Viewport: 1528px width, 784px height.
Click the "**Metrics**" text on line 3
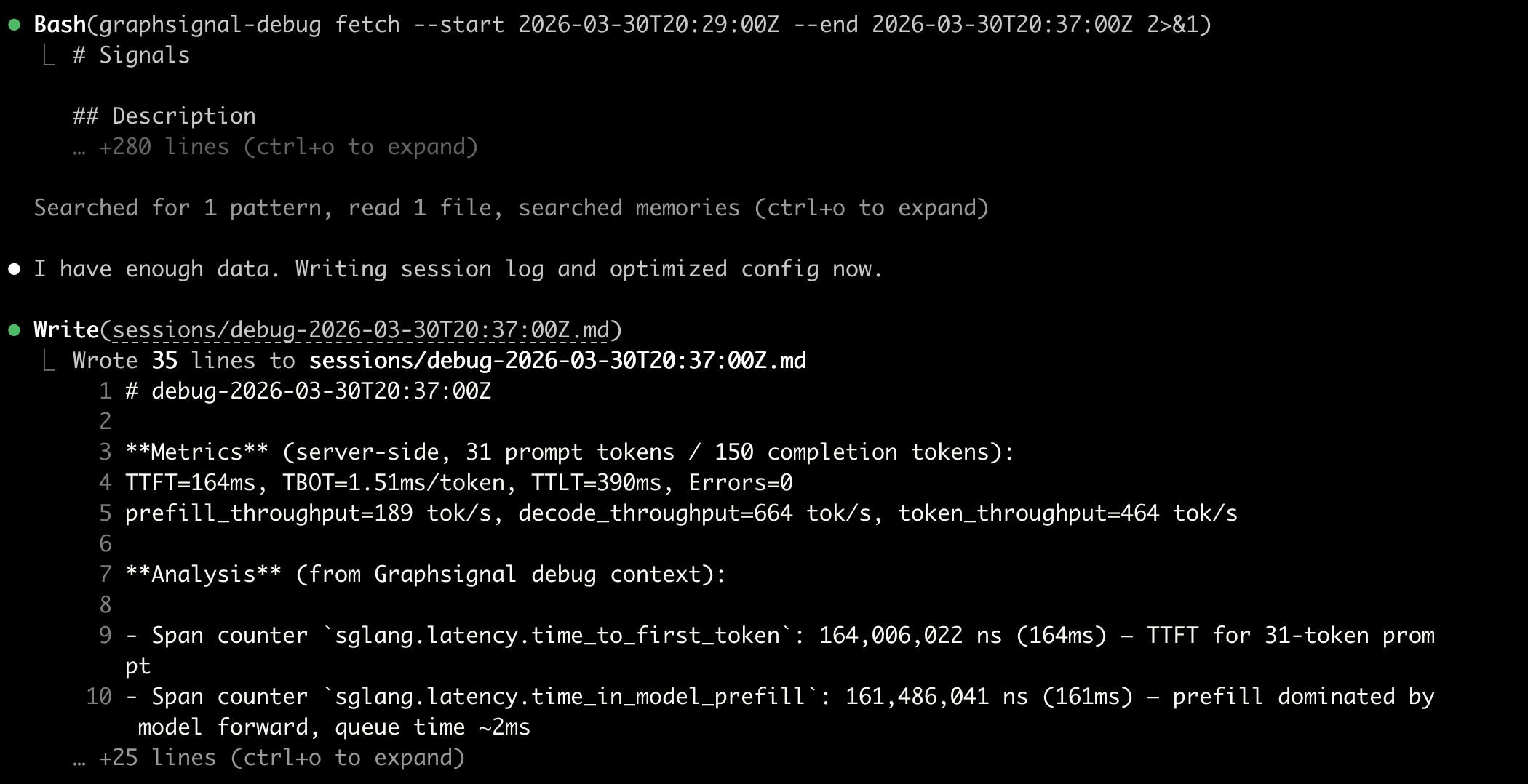coord(196,452)
